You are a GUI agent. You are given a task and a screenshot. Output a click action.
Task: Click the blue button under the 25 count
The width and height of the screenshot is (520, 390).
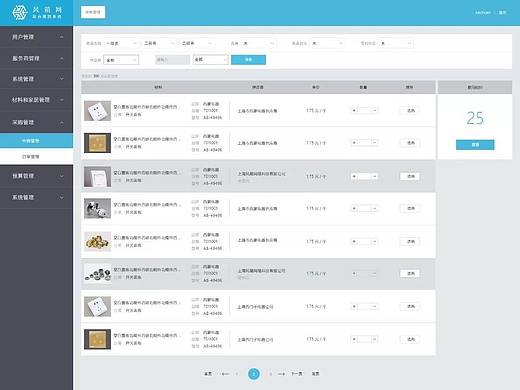(475, 145)
